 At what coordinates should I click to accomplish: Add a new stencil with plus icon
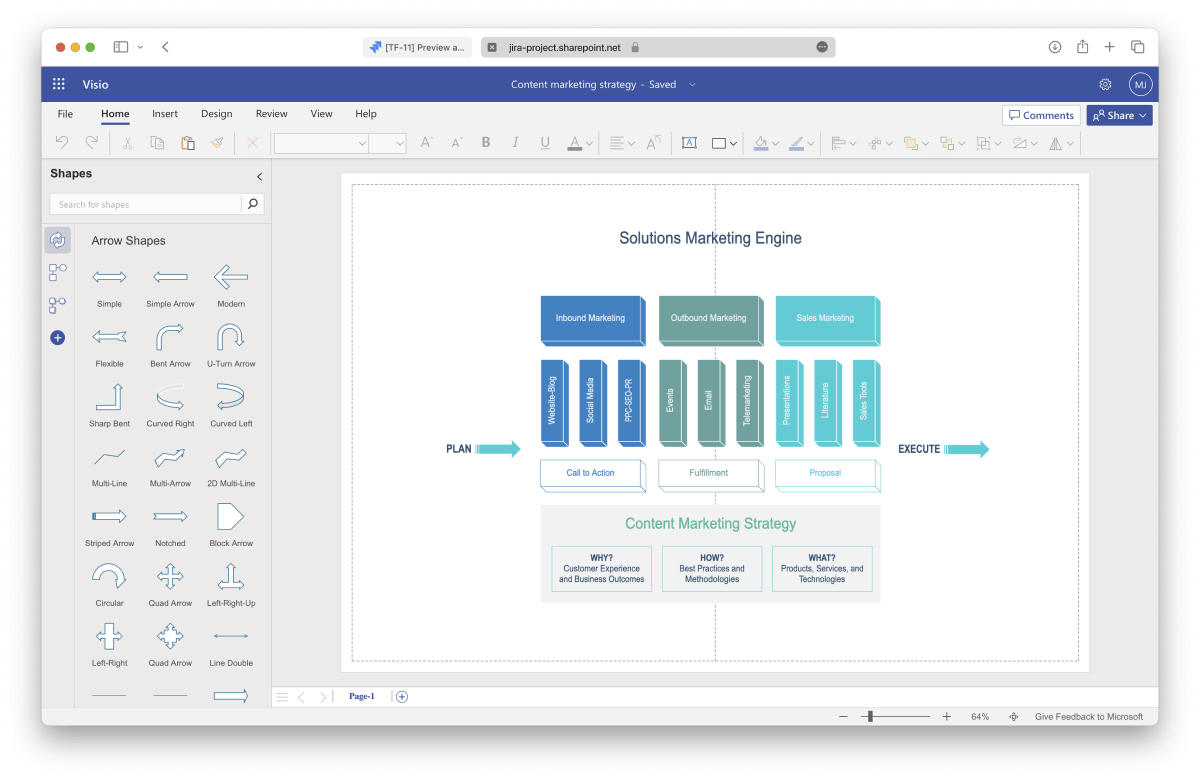tap(57, 338)
